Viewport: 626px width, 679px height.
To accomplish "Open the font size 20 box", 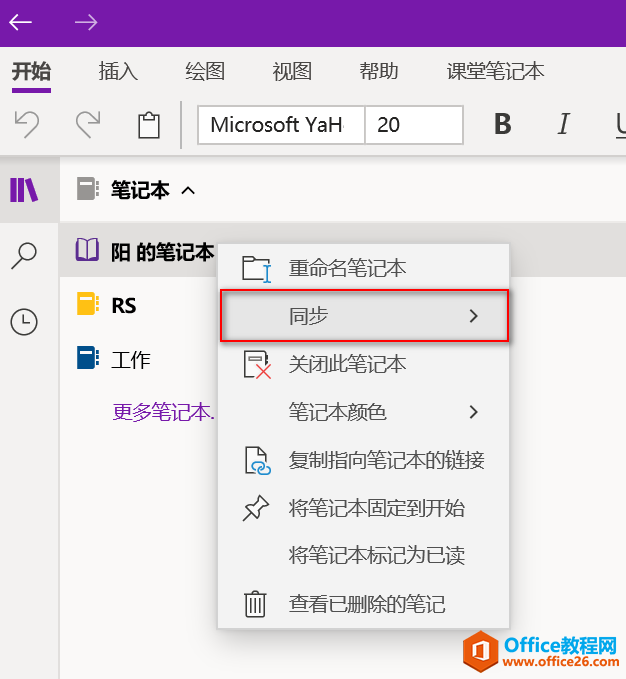I will tap(414, 125).
